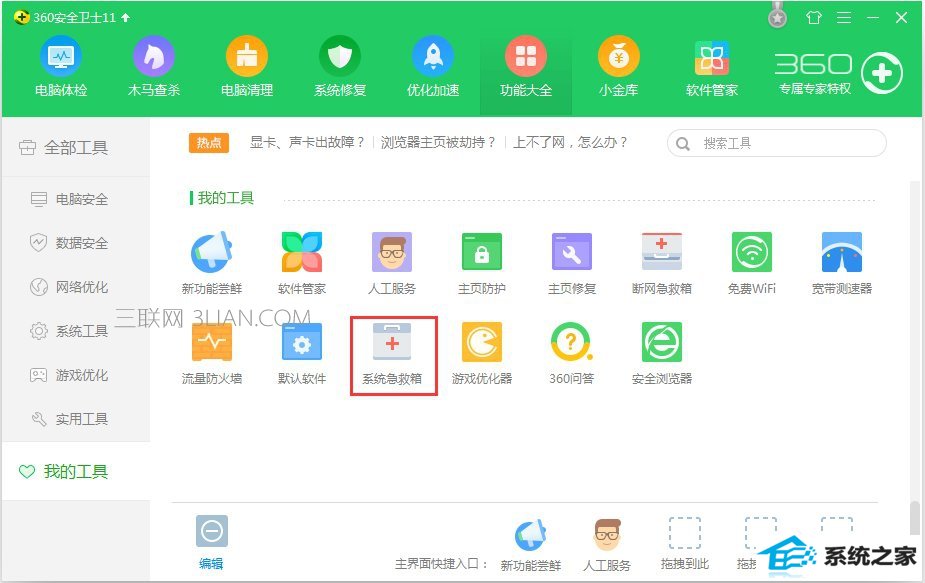Open the 木马查杀 scanner

coord(153,67)
